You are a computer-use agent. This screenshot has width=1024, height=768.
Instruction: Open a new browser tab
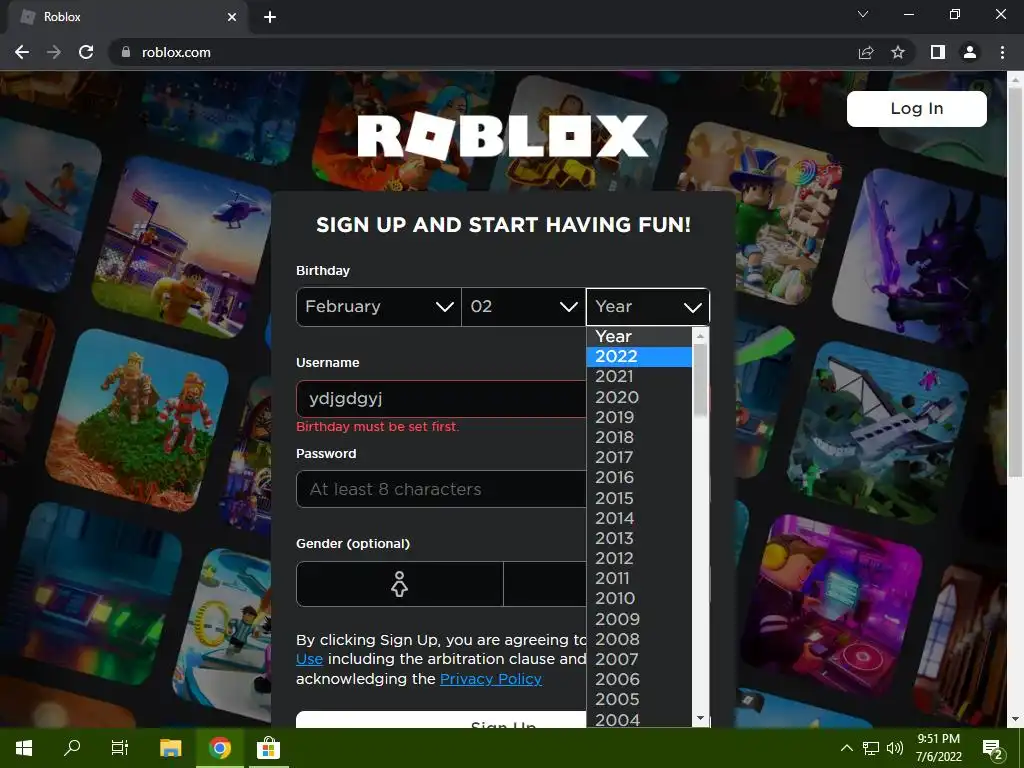[270, 17]
